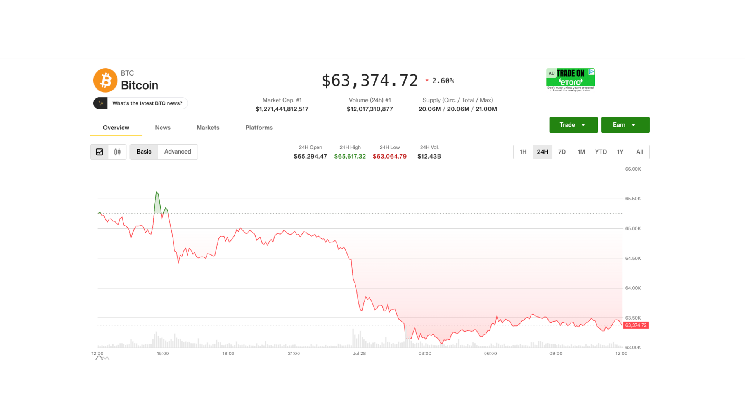Image resolution: width=745 pixels, height=419 pixels.
Task: Expand the Trade dropdown
Action: (x=573, y=125)
